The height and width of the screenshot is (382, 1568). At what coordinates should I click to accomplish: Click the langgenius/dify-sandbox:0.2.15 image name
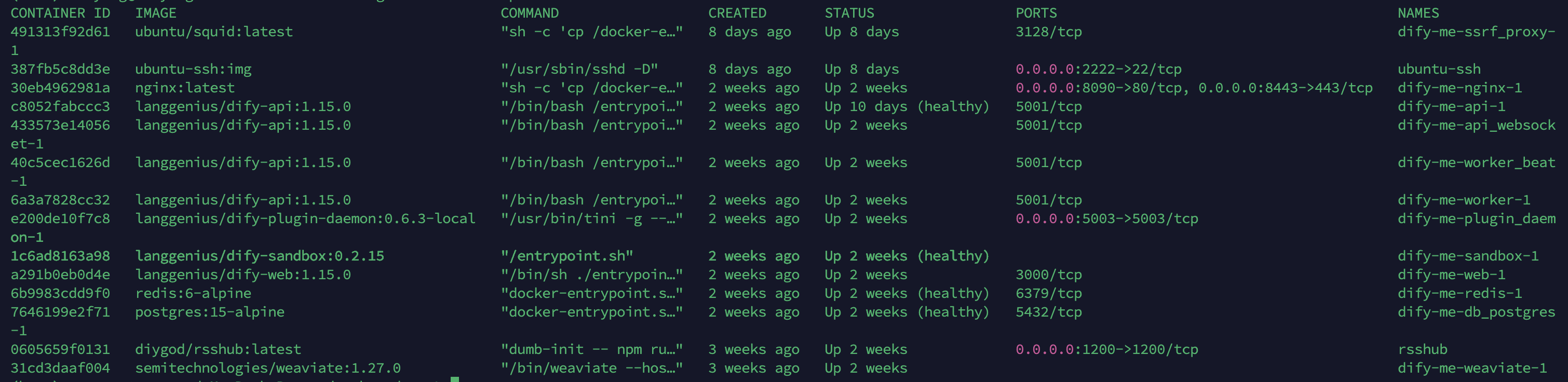[259, 255]
